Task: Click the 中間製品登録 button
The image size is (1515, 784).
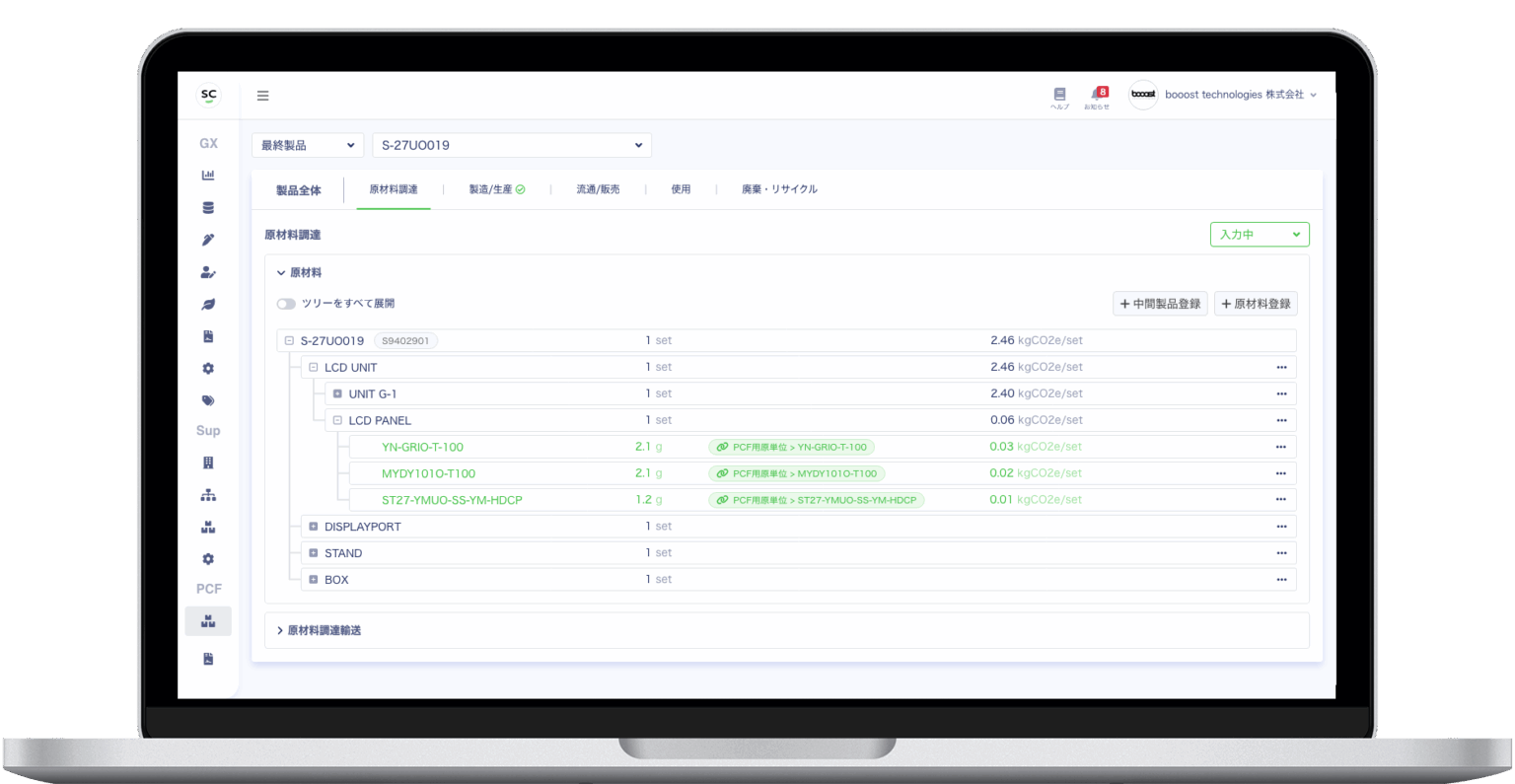Action: [1160, 304]
